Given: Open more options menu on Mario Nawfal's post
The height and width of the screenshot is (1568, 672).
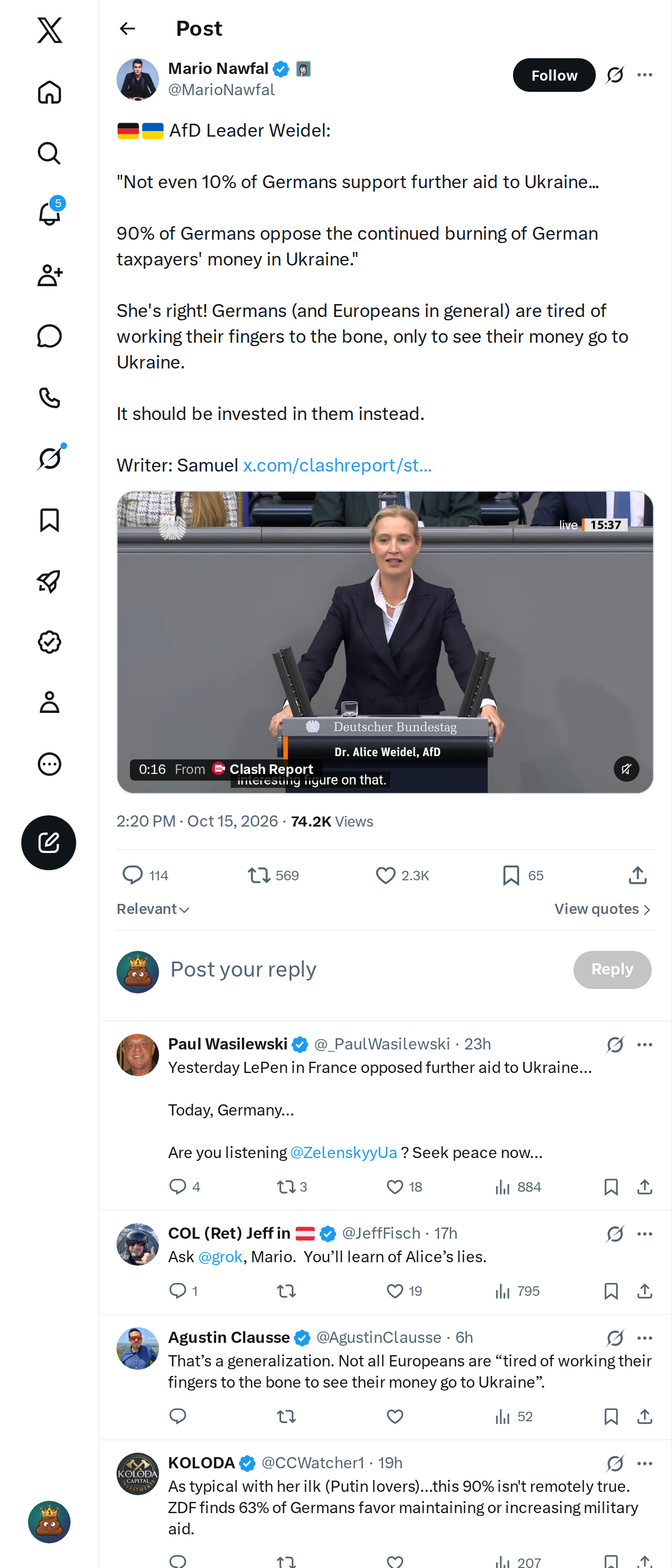Looking at the screenshot, I should 645,75.
